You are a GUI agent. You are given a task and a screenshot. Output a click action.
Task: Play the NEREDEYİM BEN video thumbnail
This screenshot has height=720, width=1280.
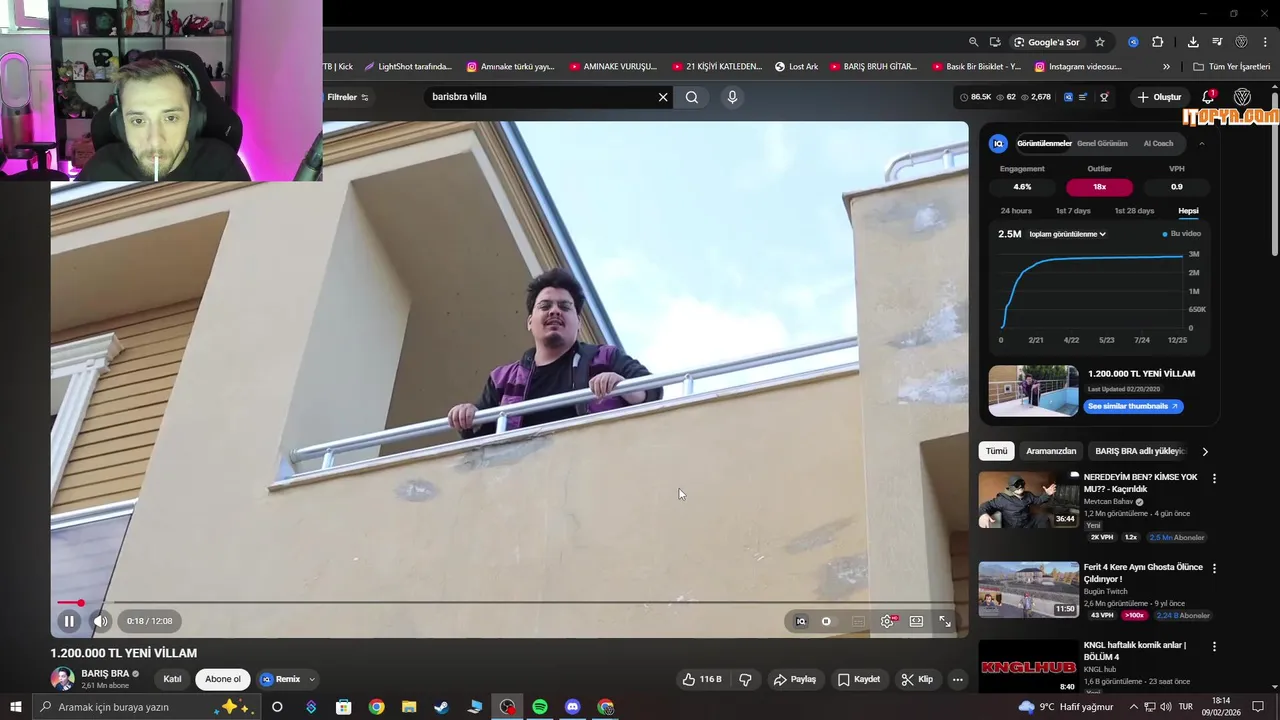pos(1028,500)
